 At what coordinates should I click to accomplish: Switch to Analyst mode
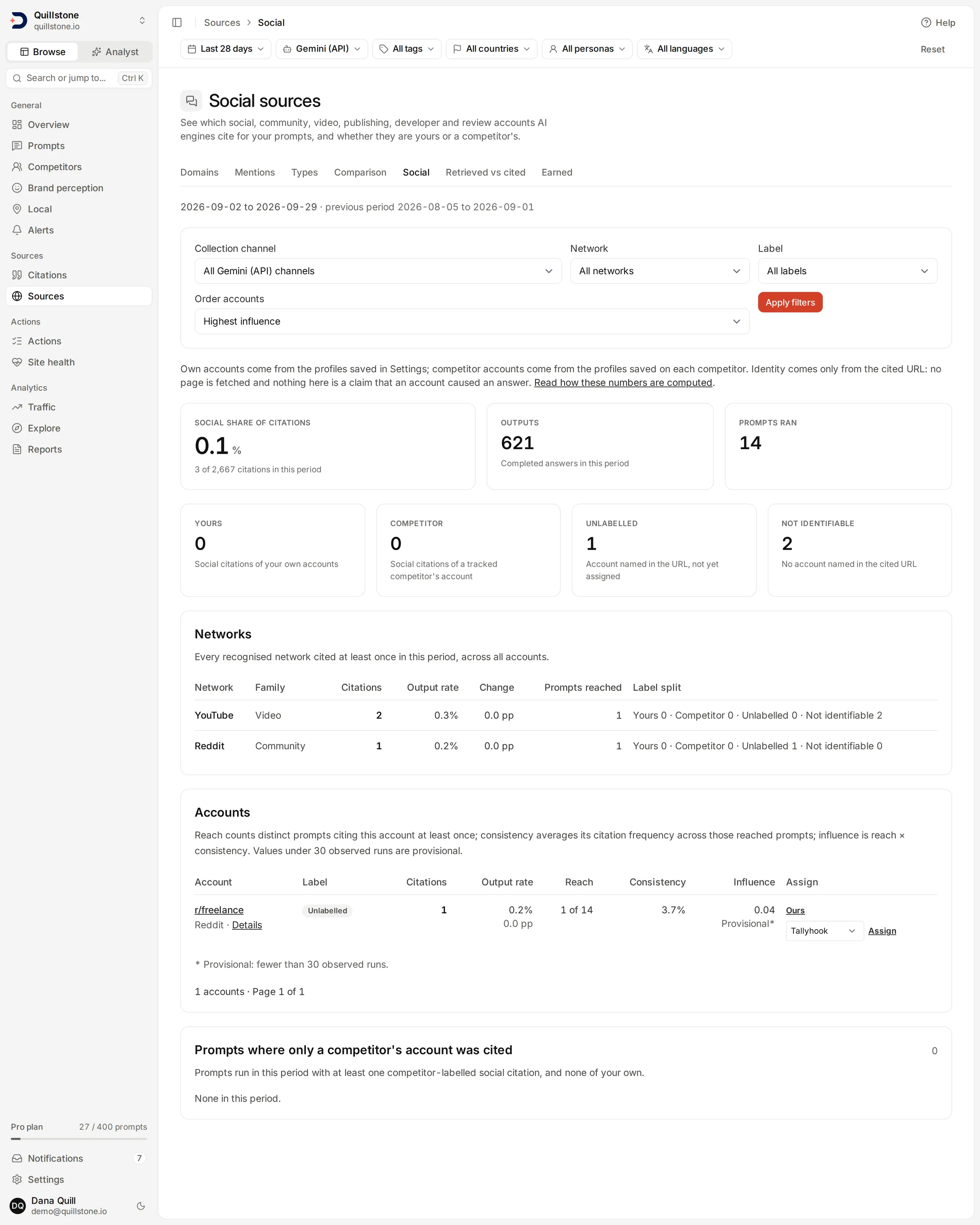115,52
